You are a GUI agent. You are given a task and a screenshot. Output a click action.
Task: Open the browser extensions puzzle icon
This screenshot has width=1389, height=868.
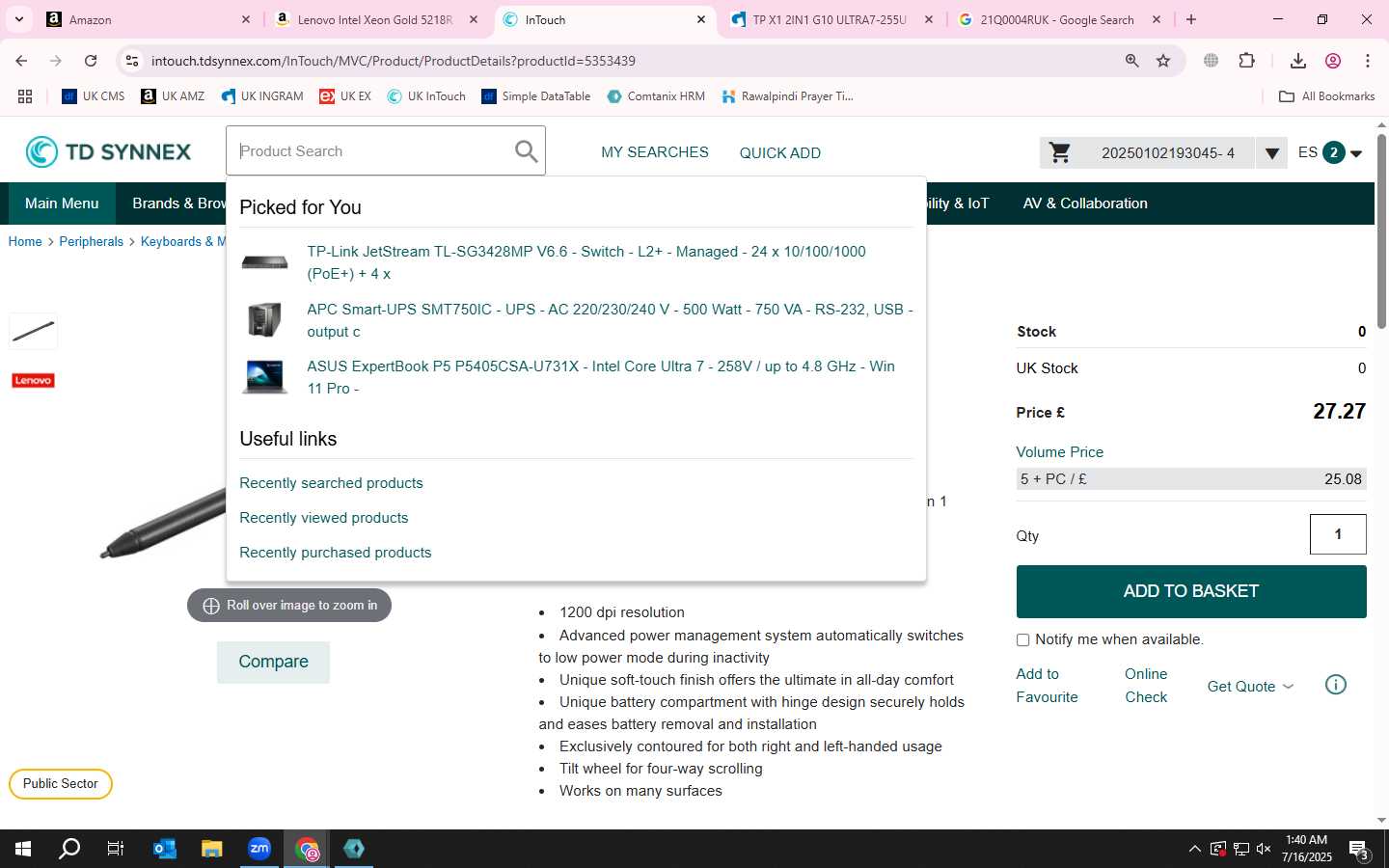1246,60
